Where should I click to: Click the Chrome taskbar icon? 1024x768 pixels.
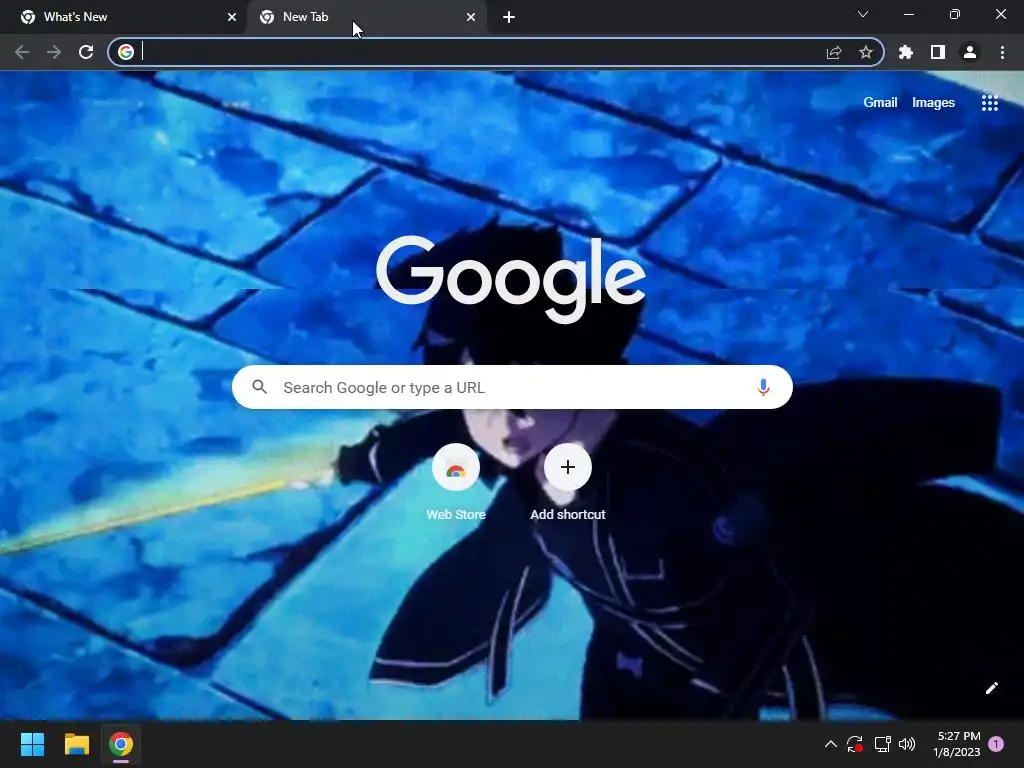(121, 744)
